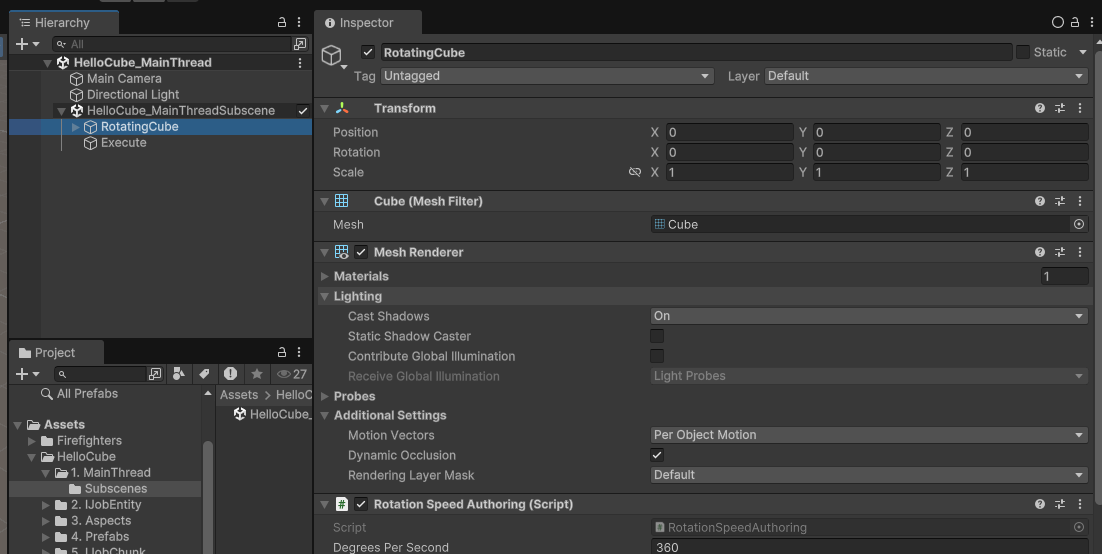Search by label in Project

tap(205, 374)
